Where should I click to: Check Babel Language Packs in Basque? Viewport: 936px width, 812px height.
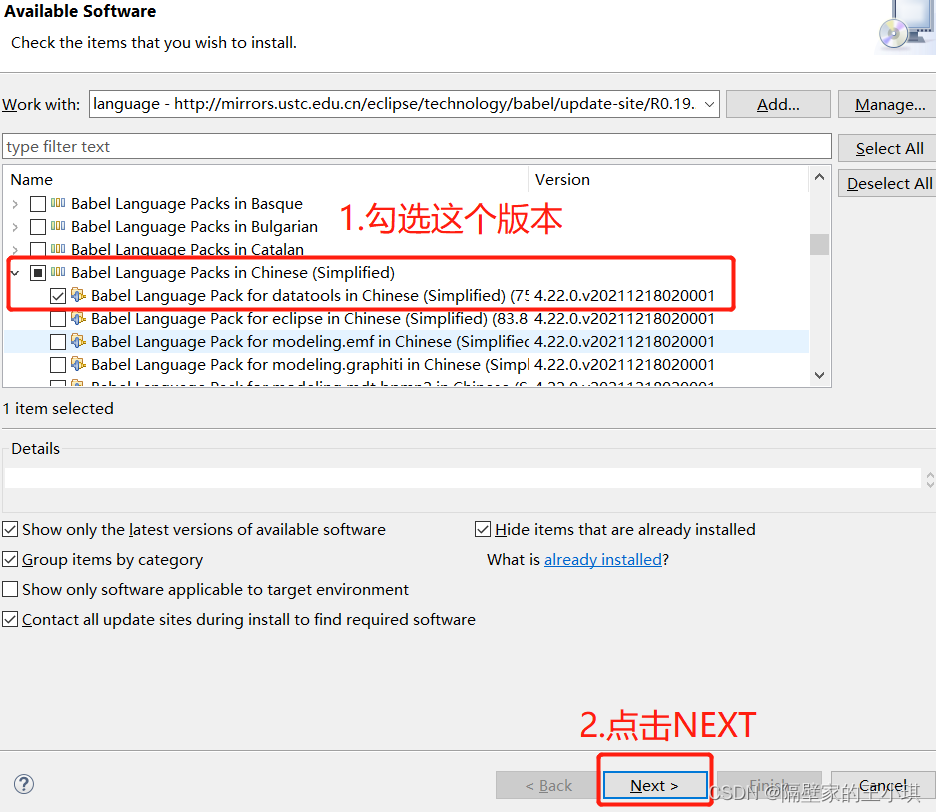point(38,204)
